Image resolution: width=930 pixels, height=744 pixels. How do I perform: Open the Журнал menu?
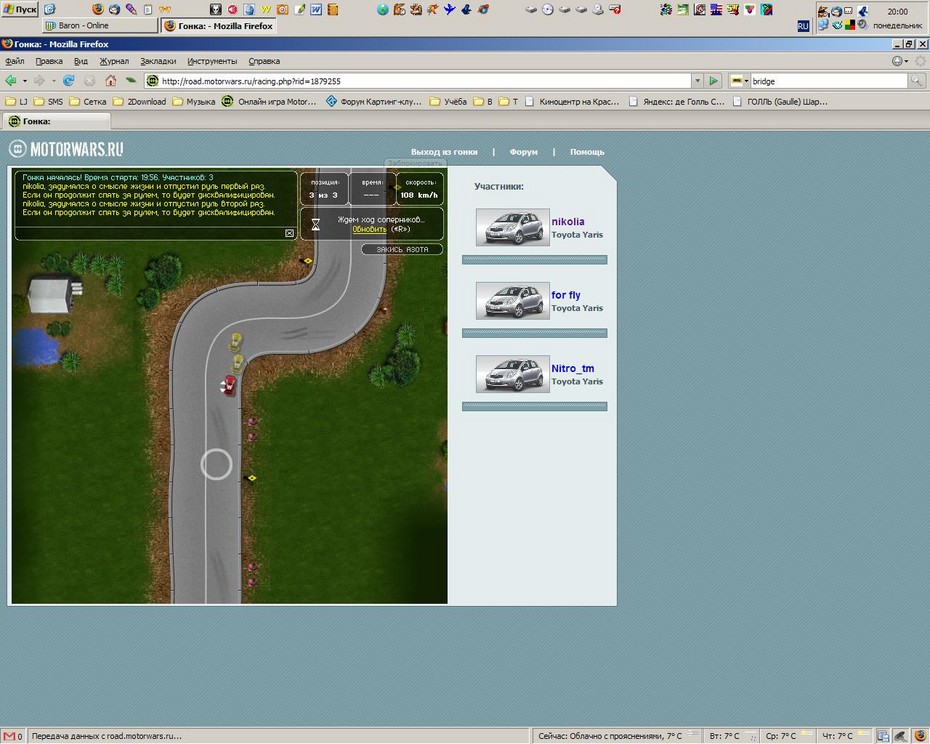coord(114,61)
